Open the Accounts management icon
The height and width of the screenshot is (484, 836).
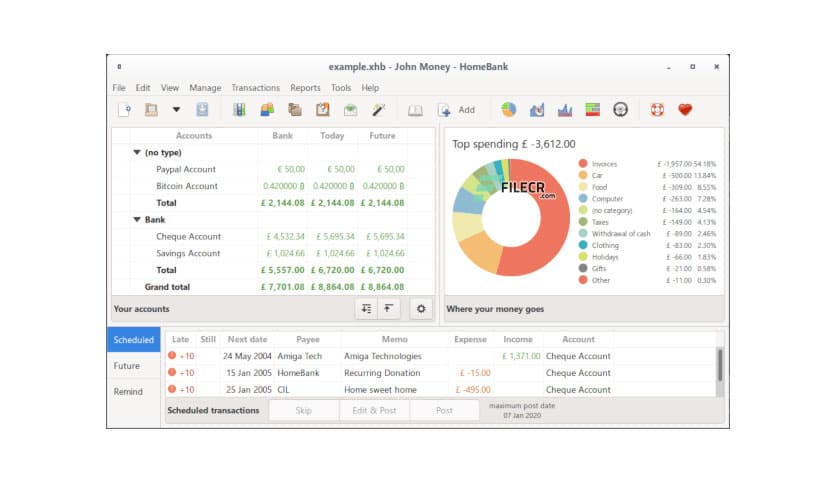pos(239,110)
